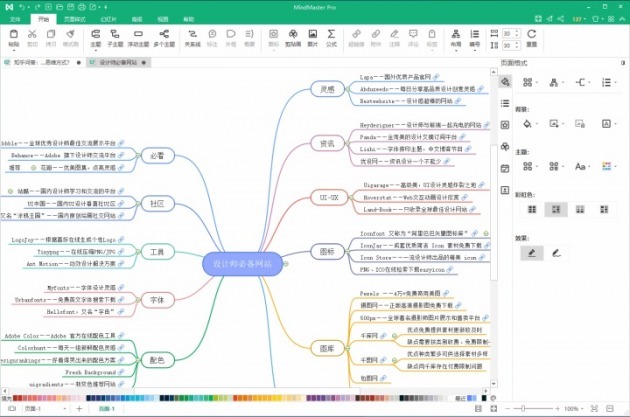This screenshot has height=417, width=630.
Task: Click the Undo arrow in title bar
Action: [x=22, y=7]
